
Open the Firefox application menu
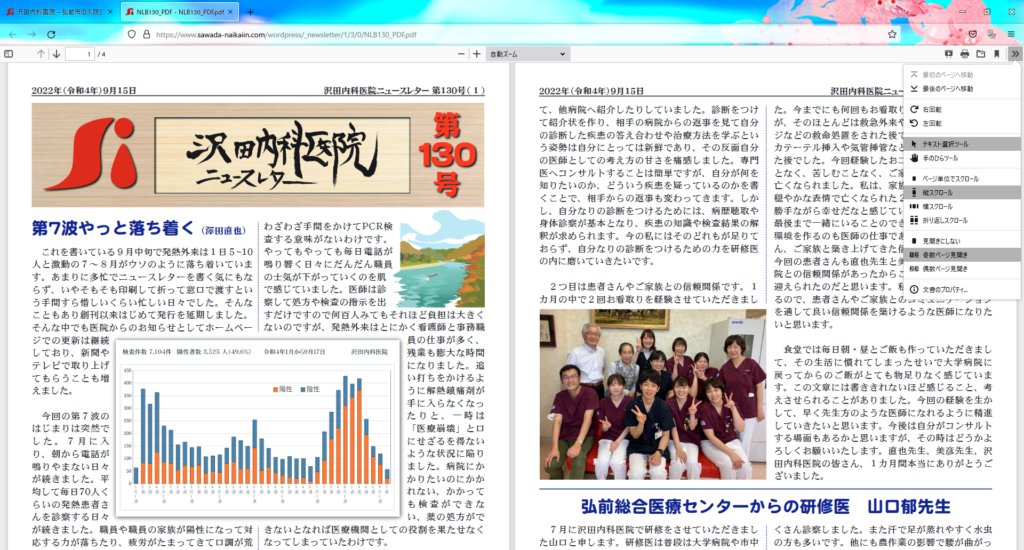(1011, 34)
